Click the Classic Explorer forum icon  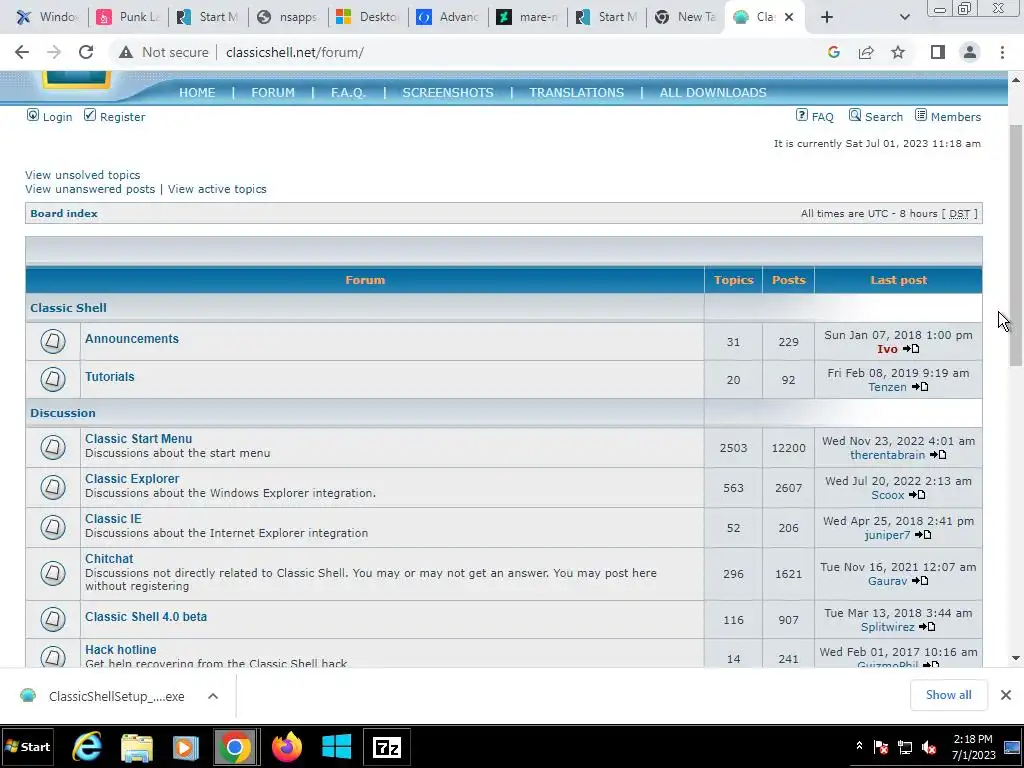tap(53, 487)
